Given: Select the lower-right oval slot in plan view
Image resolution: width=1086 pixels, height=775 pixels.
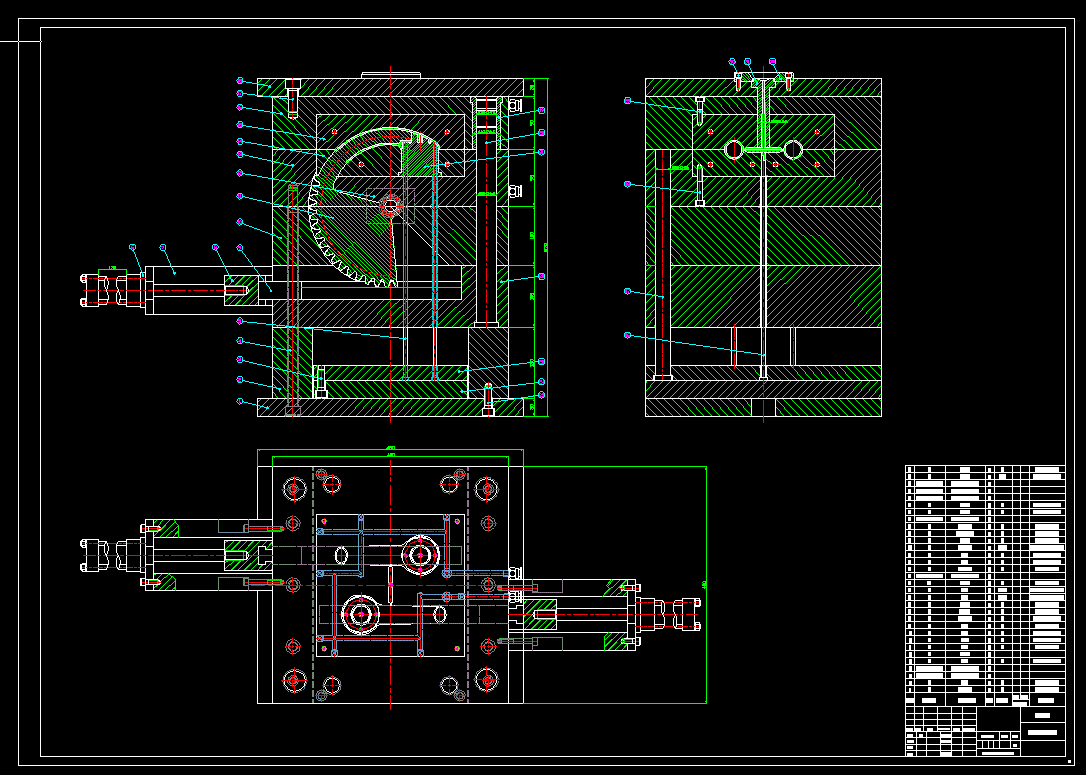Looking at the screenshot, I should click(x=440, y=614).
